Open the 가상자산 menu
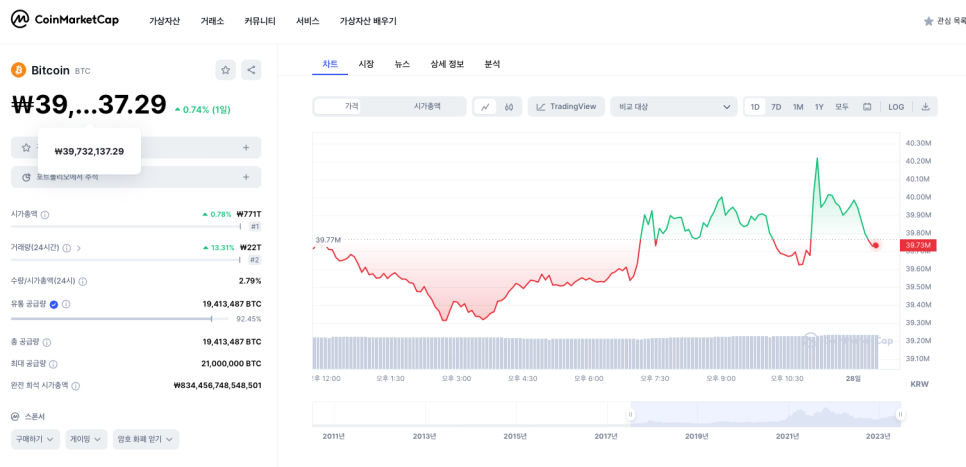This screenshot has height=467, width=966. tap(164, 21)
